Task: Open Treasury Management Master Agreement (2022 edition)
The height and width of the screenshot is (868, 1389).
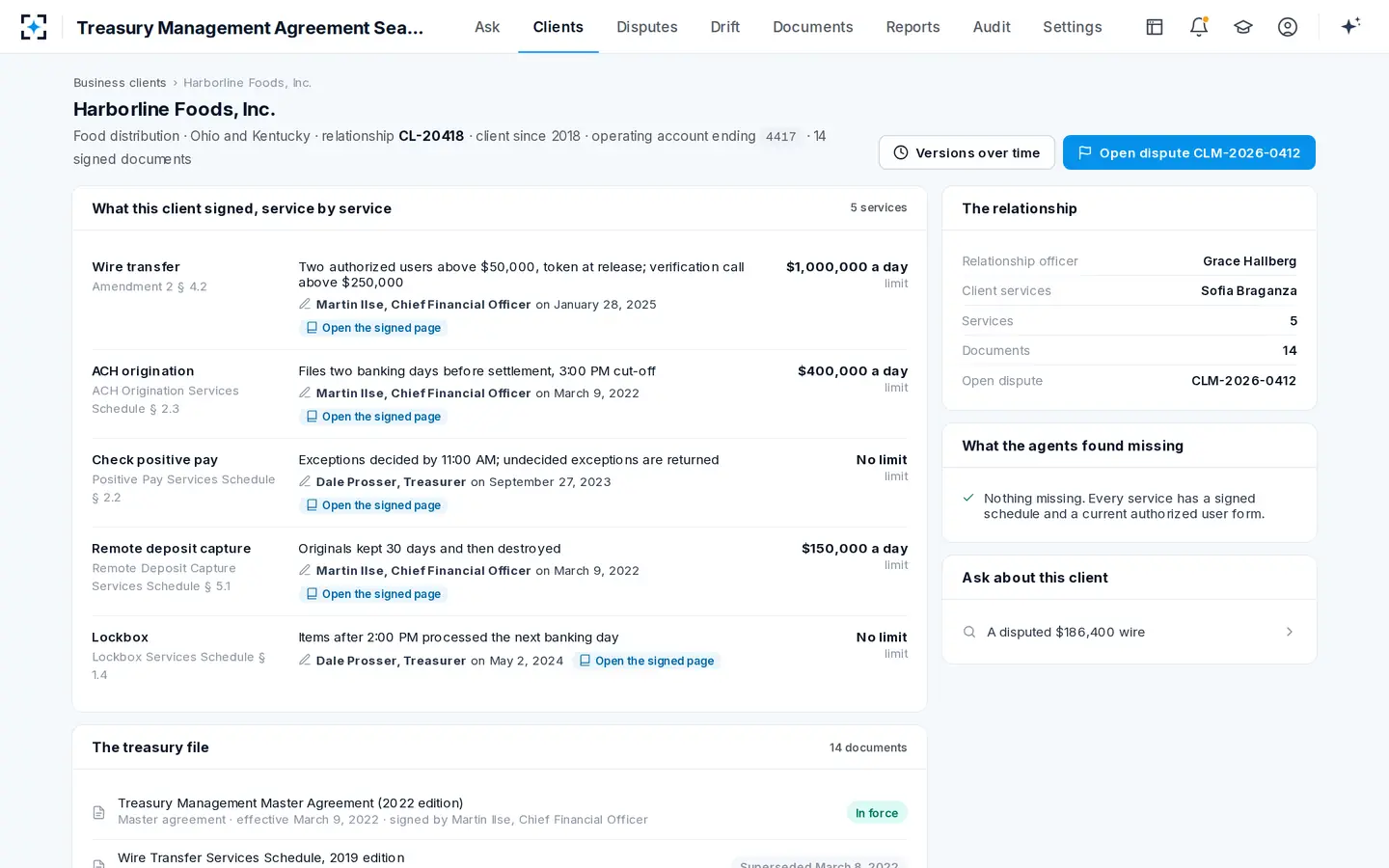Action: [x=290, y=802]
